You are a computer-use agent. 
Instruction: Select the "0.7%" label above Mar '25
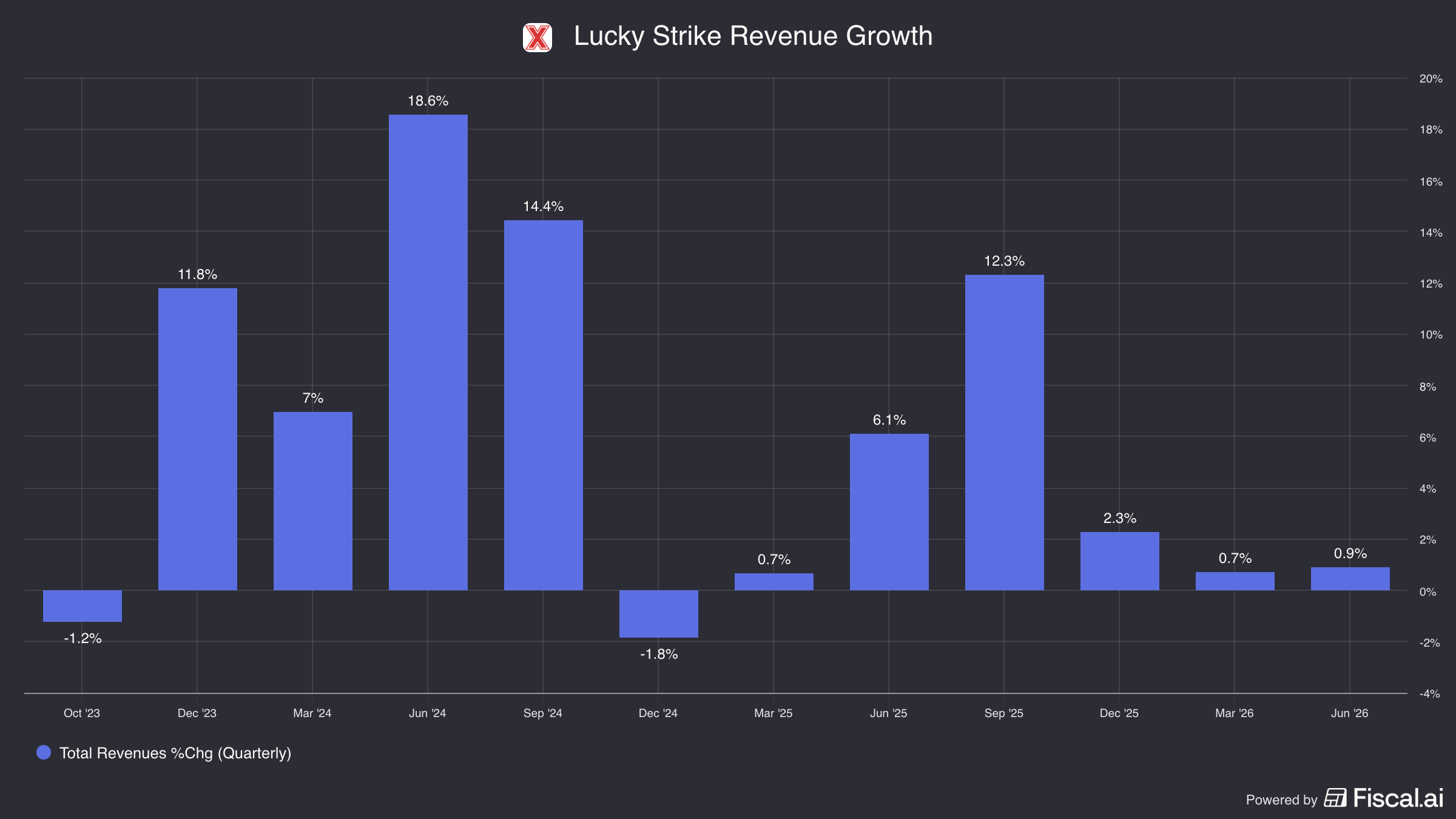[x=774, y=559]
